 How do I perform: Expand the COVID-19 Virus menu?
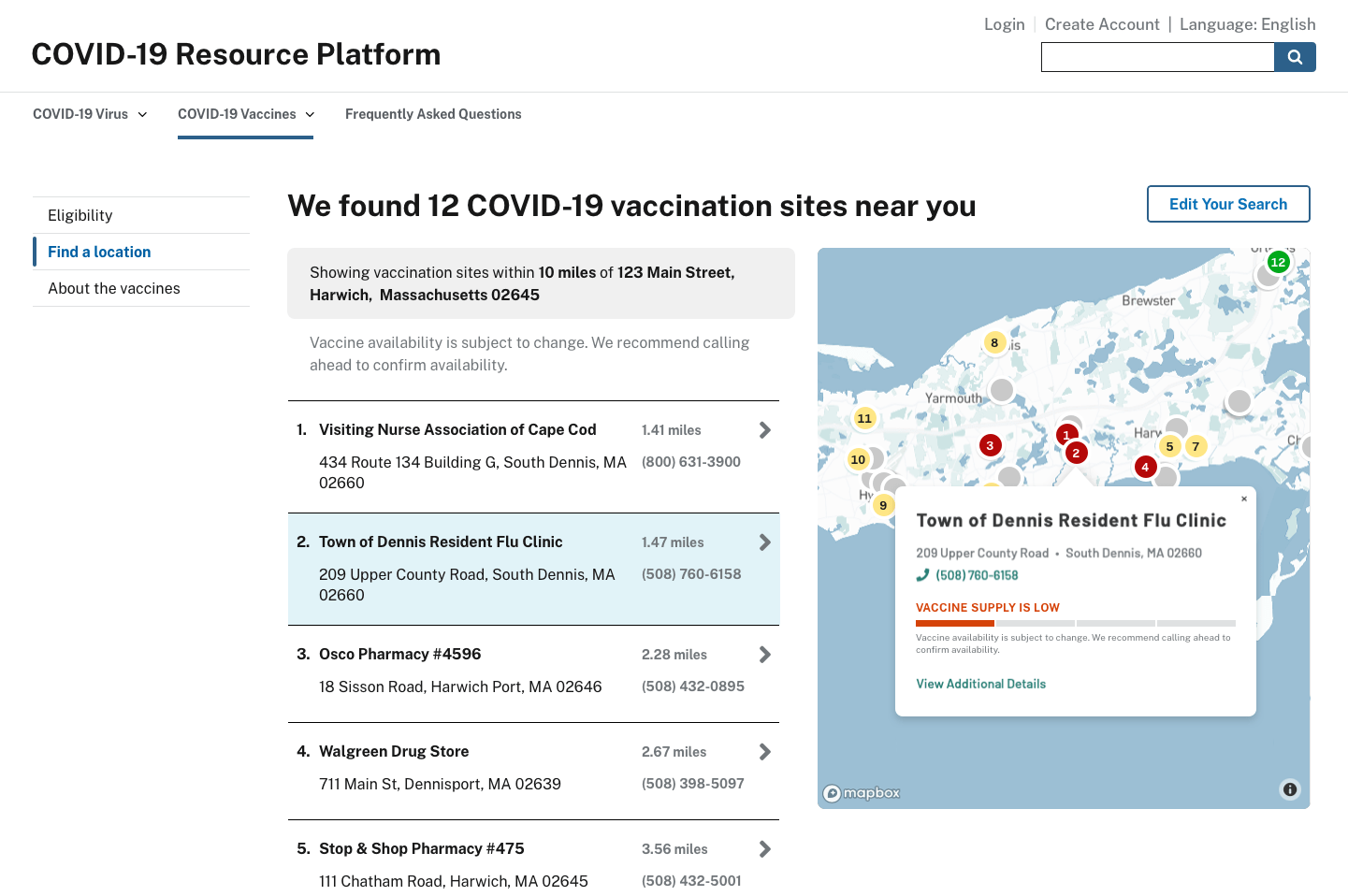point(90,114)
